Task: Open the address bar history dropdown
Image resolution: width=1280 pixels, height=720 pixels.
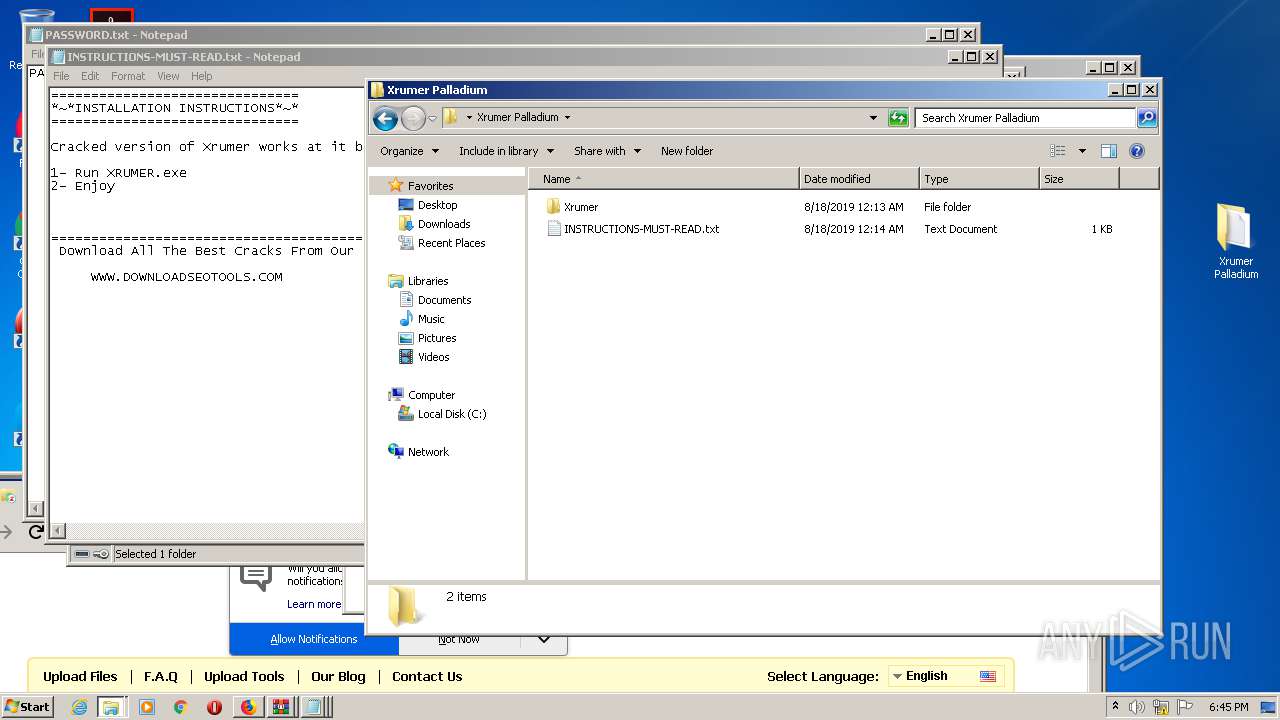Action: click(x=873, y=118)
